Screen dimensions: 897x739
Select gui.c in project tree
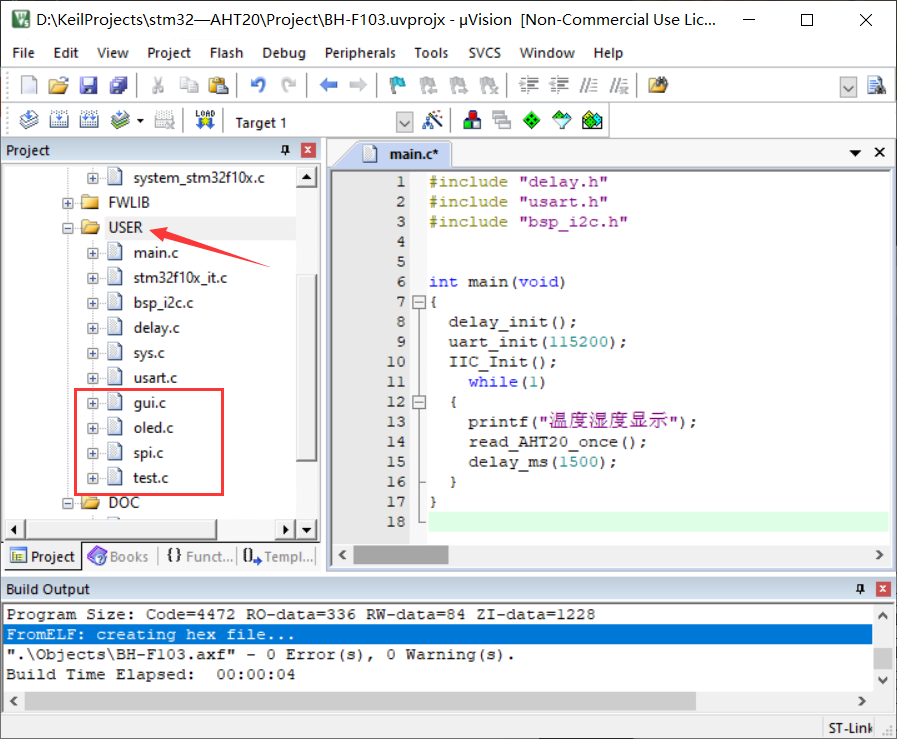(x=149, y=403)
